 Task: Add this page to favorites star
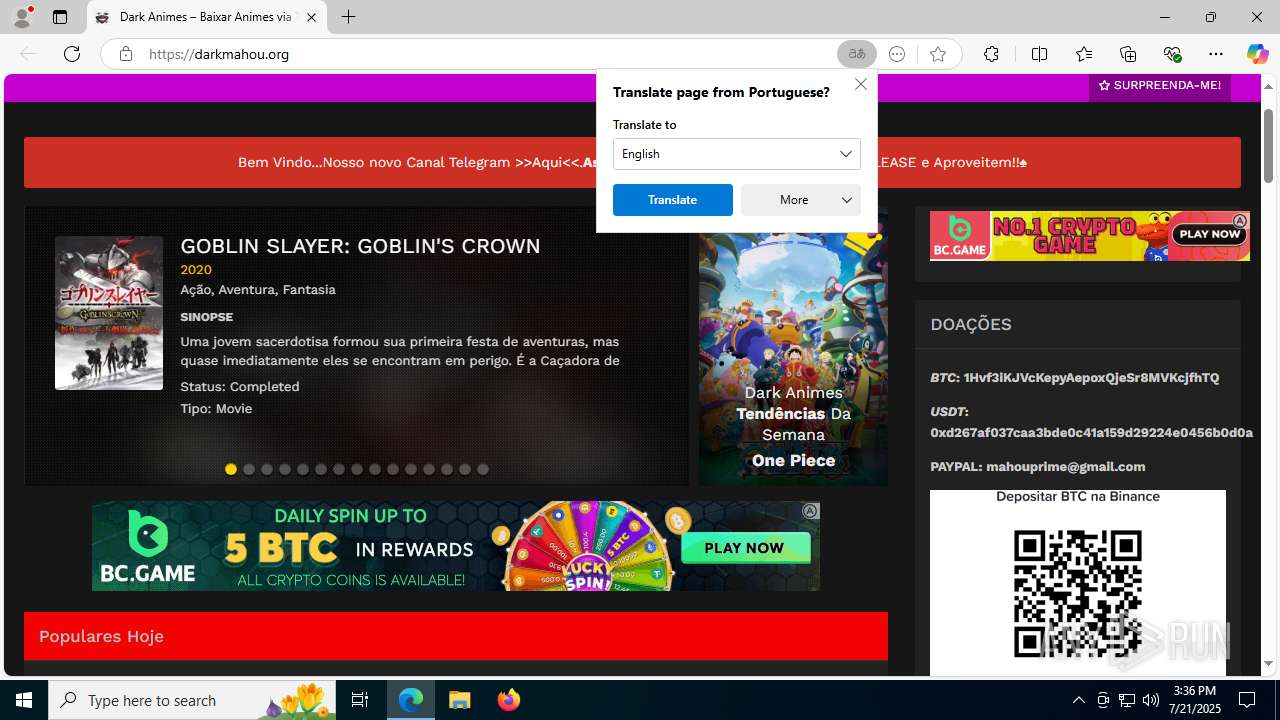937,54
